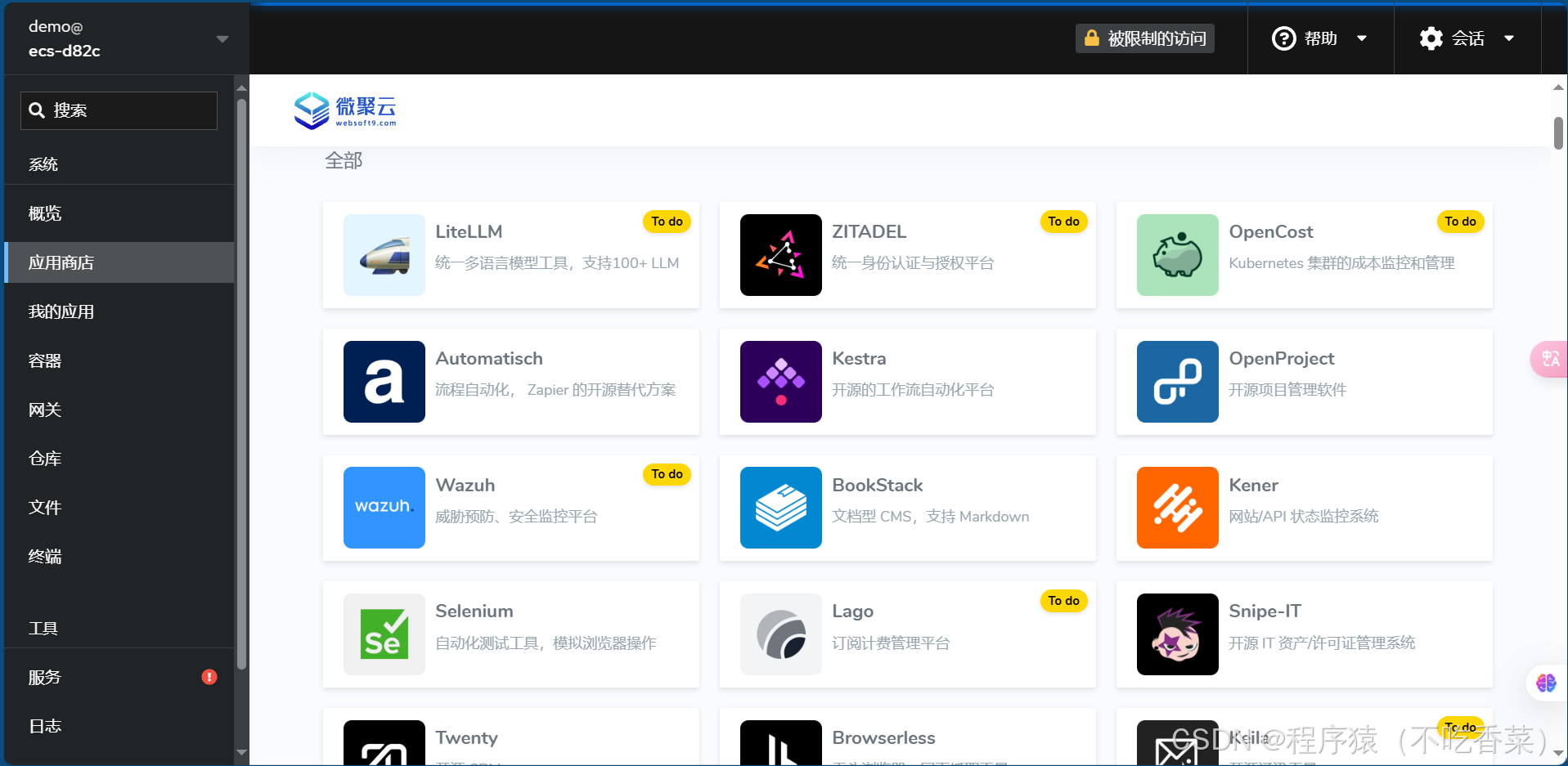Open 我的应用 in the sidebar
The width and height of the screenshot is (1568, 766).
click(x=119, y=311)
